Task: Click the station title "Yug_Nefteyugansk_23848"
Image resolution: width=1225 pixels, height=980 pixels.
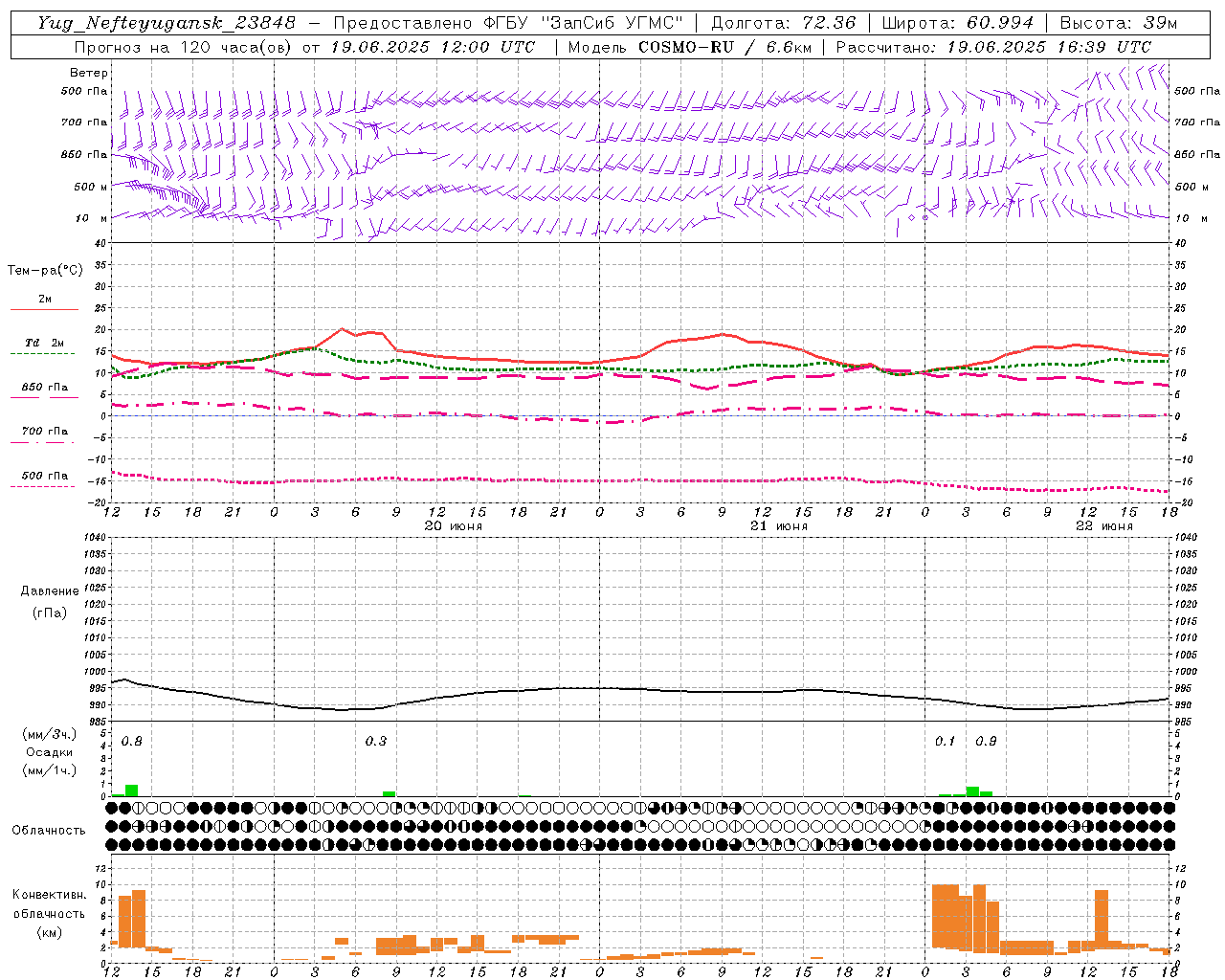Action: [x=167, y=23]
